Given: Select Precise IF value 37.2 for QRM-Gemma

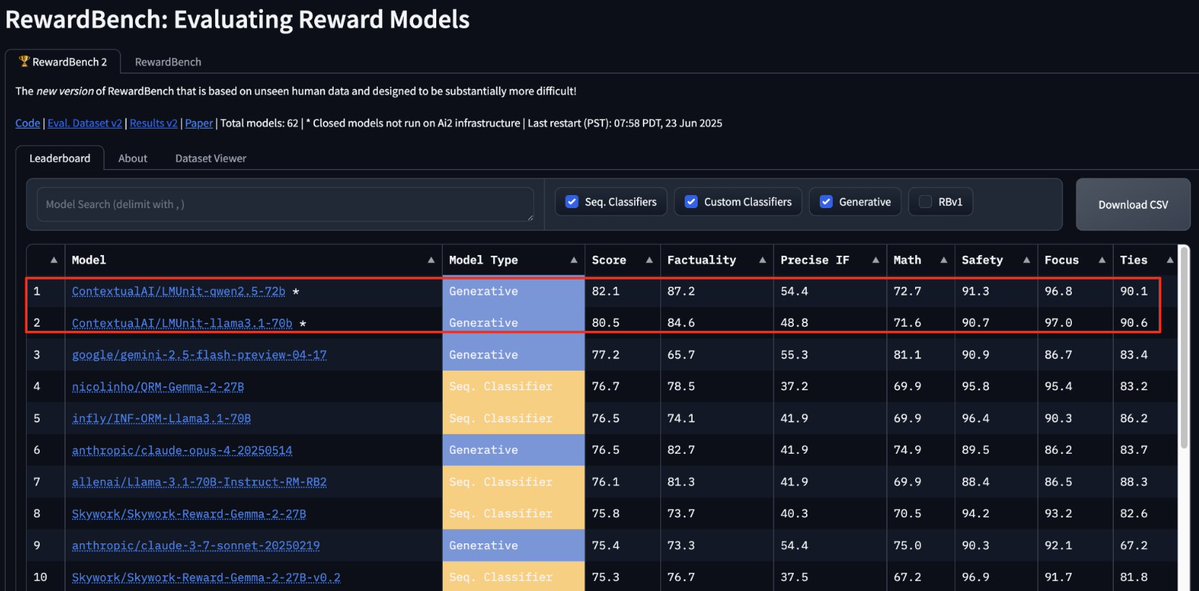Looking at the screenshot, I should [794, 387].
